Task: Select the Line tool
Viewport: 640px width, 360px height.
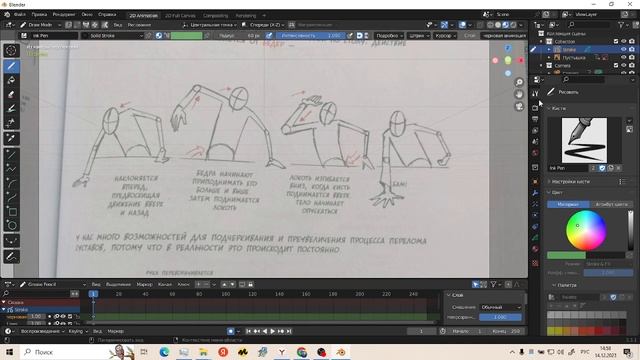Action: tap(11, 154)
